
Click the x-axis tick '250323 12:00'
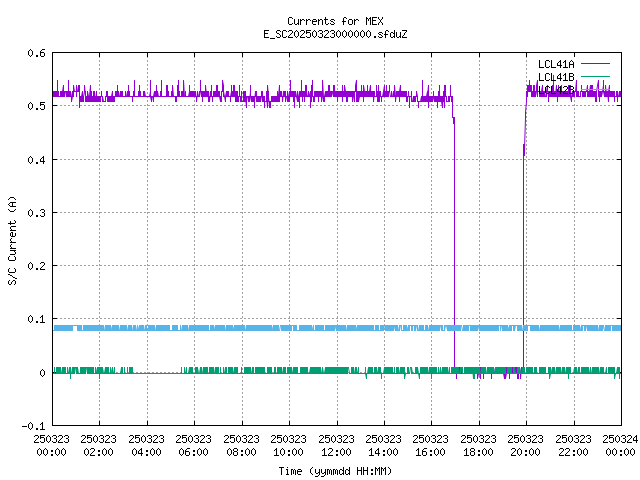coord(336,446)
